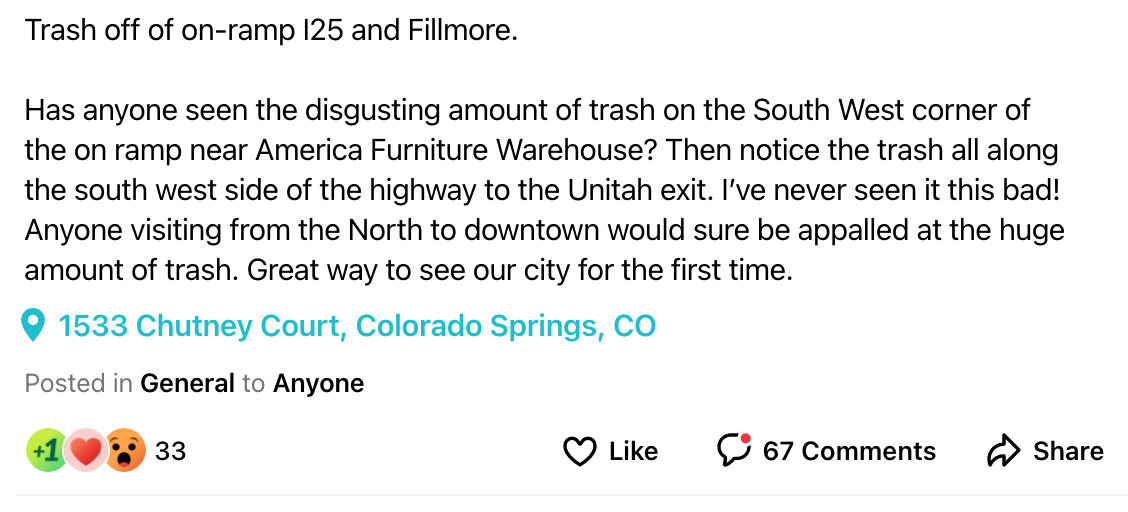Open the General category link
1128x512 pixels.
tap(187, 383)
